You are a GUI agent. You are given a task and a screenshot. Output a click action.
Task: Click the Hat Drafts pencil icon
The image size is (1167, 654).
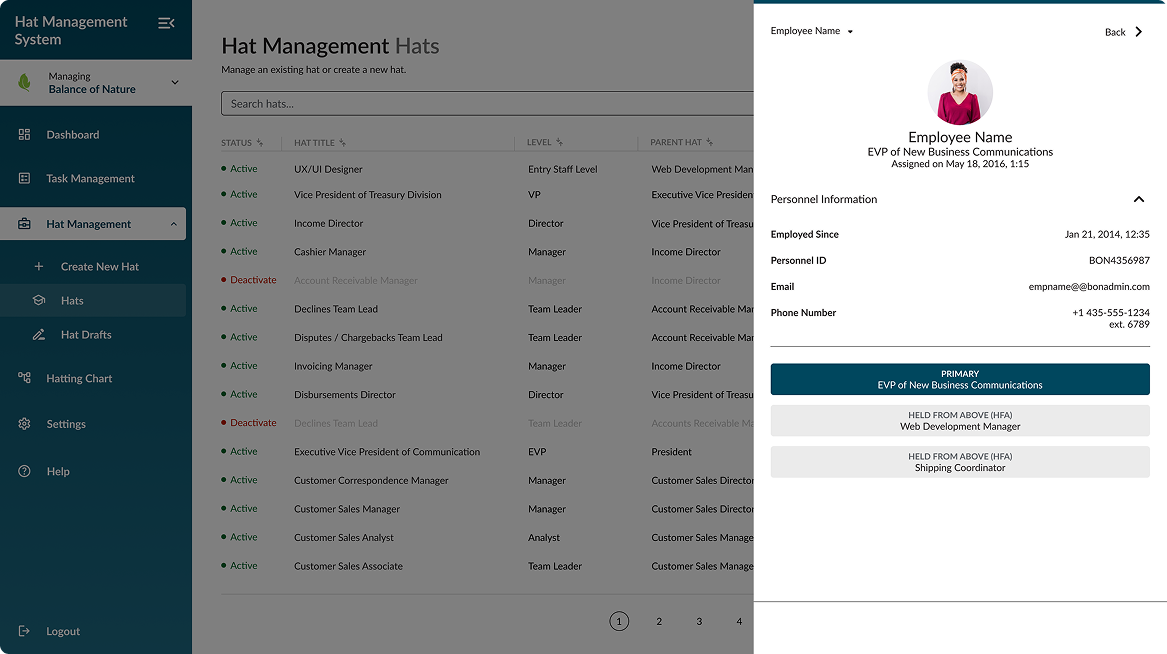(x=39, y=334)
